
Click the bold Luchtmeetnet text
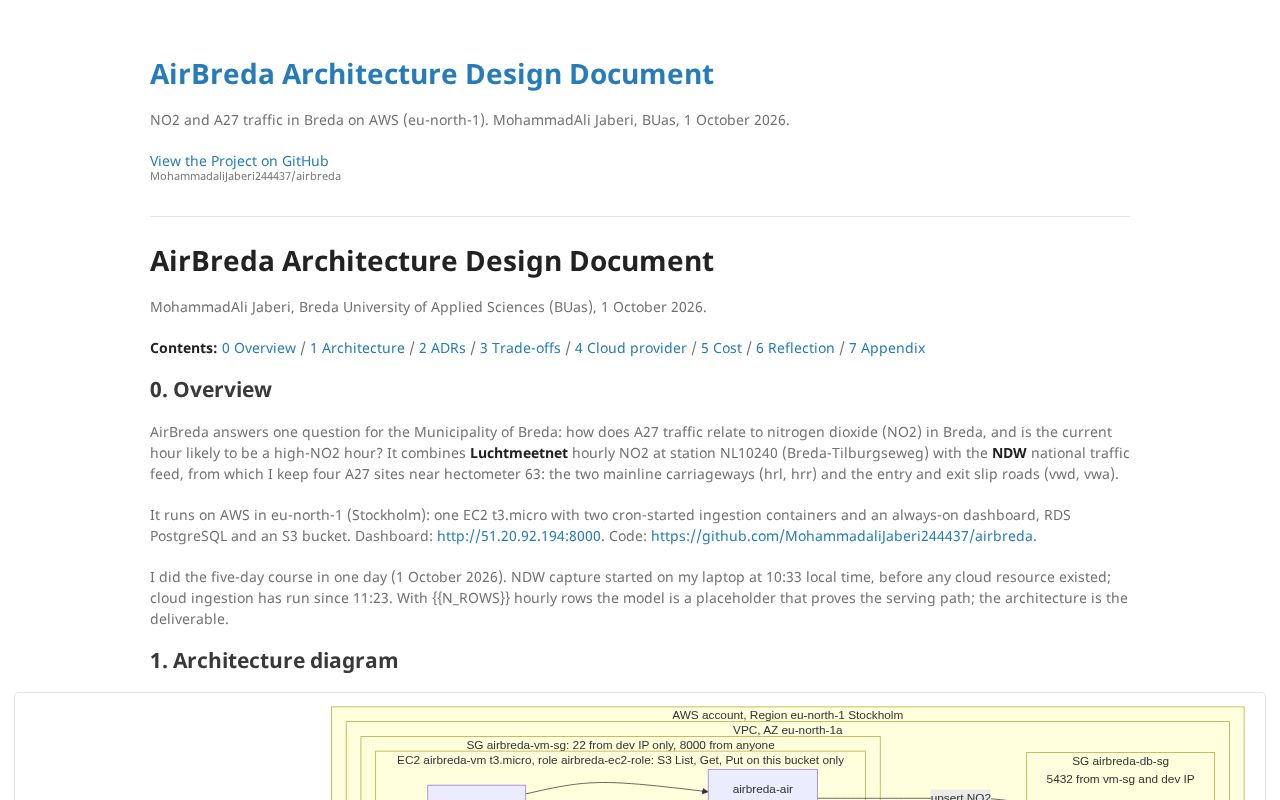point(519,453)
